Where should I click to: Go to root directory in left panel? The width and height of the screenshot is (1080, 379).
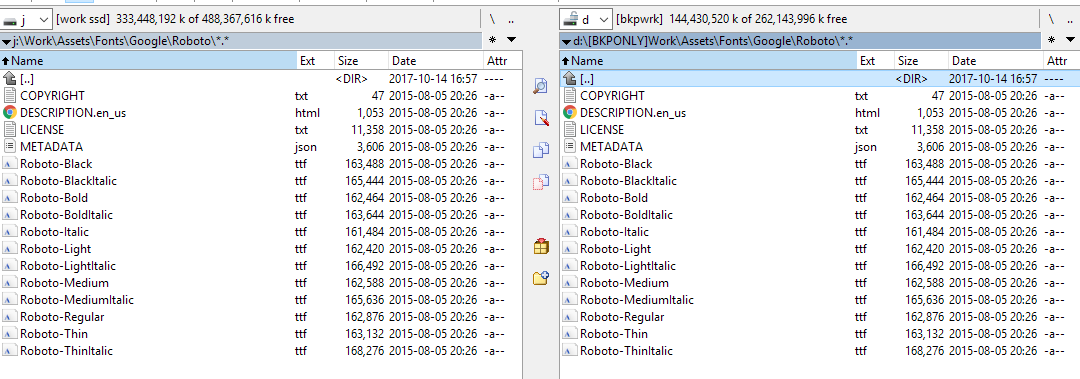492,19
